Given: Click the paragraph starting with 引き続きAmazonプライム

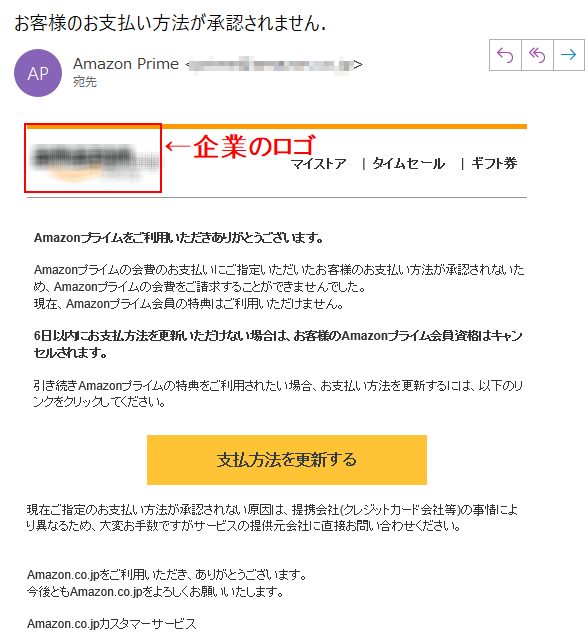Looking at the screenshot, I should click(278, 394).
